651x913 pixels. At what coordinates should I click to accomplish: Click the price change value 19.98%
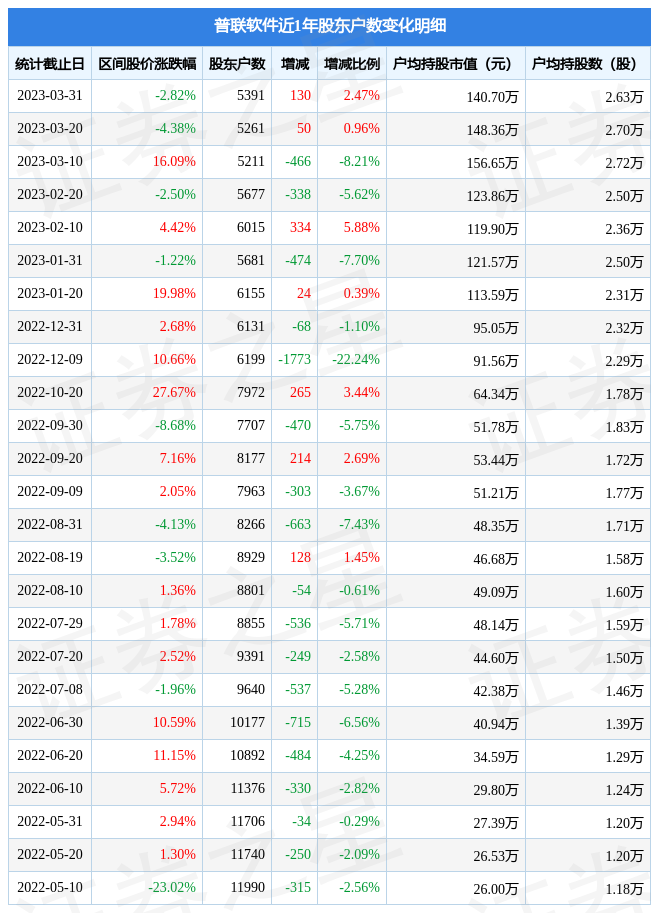pyautogui.click(x=174, y=293)
